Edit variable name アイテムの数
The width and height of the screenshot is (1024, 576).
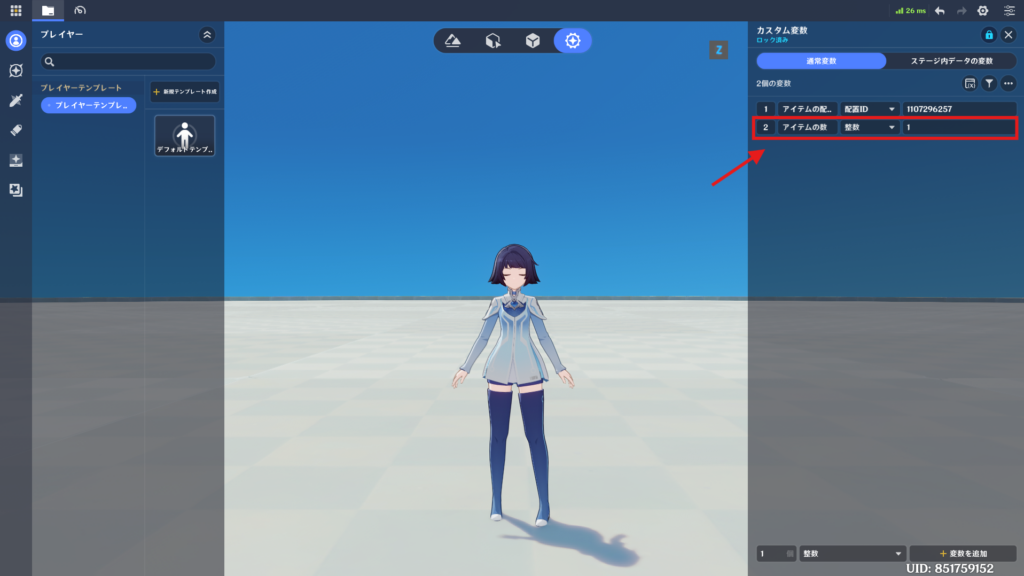coord(807,127)
